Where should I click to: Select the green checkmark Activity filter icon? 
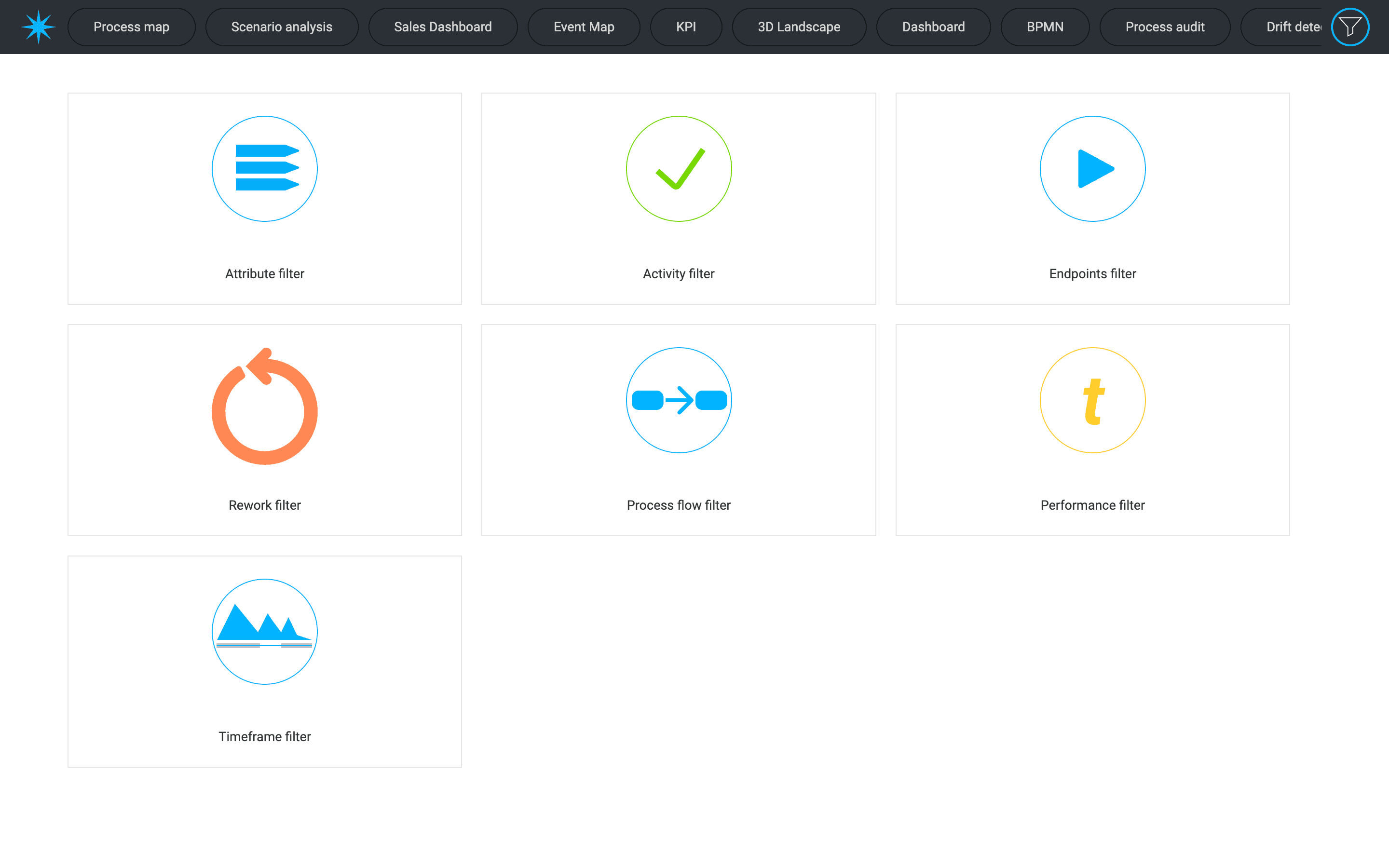tap(679, 169)
